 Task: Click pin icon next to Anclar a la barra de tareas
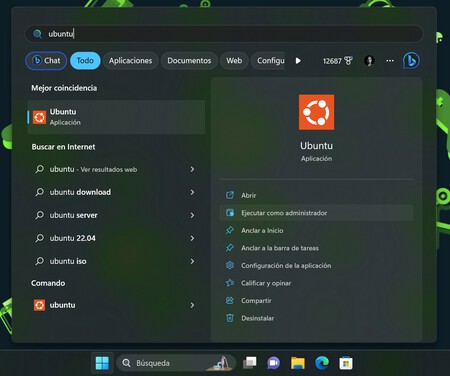click(x=230, y=248)
